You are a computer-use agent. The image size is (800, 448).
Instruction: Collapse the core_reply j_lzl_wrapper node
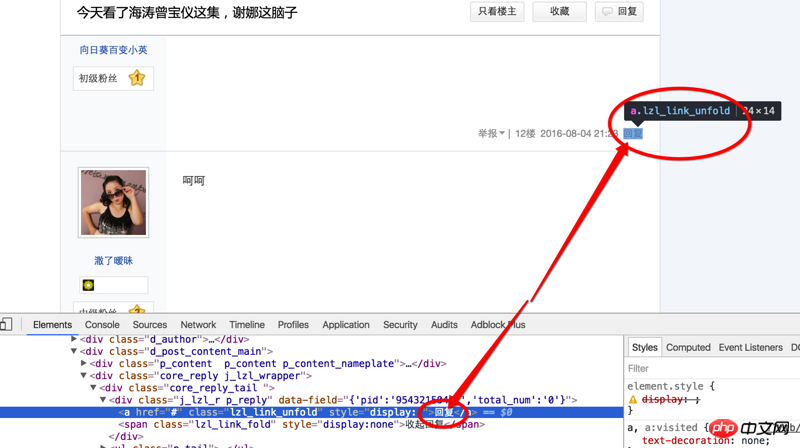pyautogui.click(x=84, y=376)
